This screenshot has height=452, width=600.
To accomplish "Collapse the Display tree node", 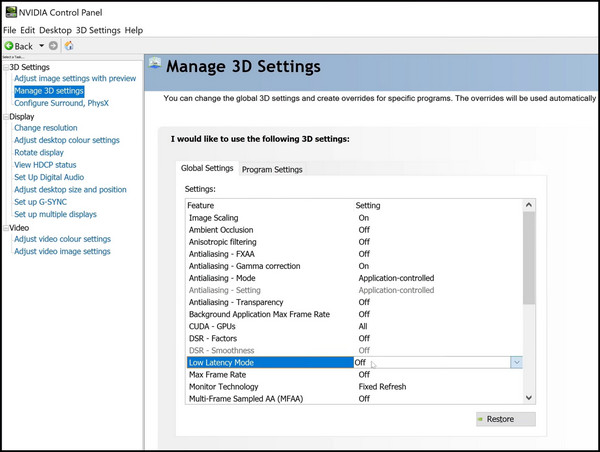I will point(6,117).
